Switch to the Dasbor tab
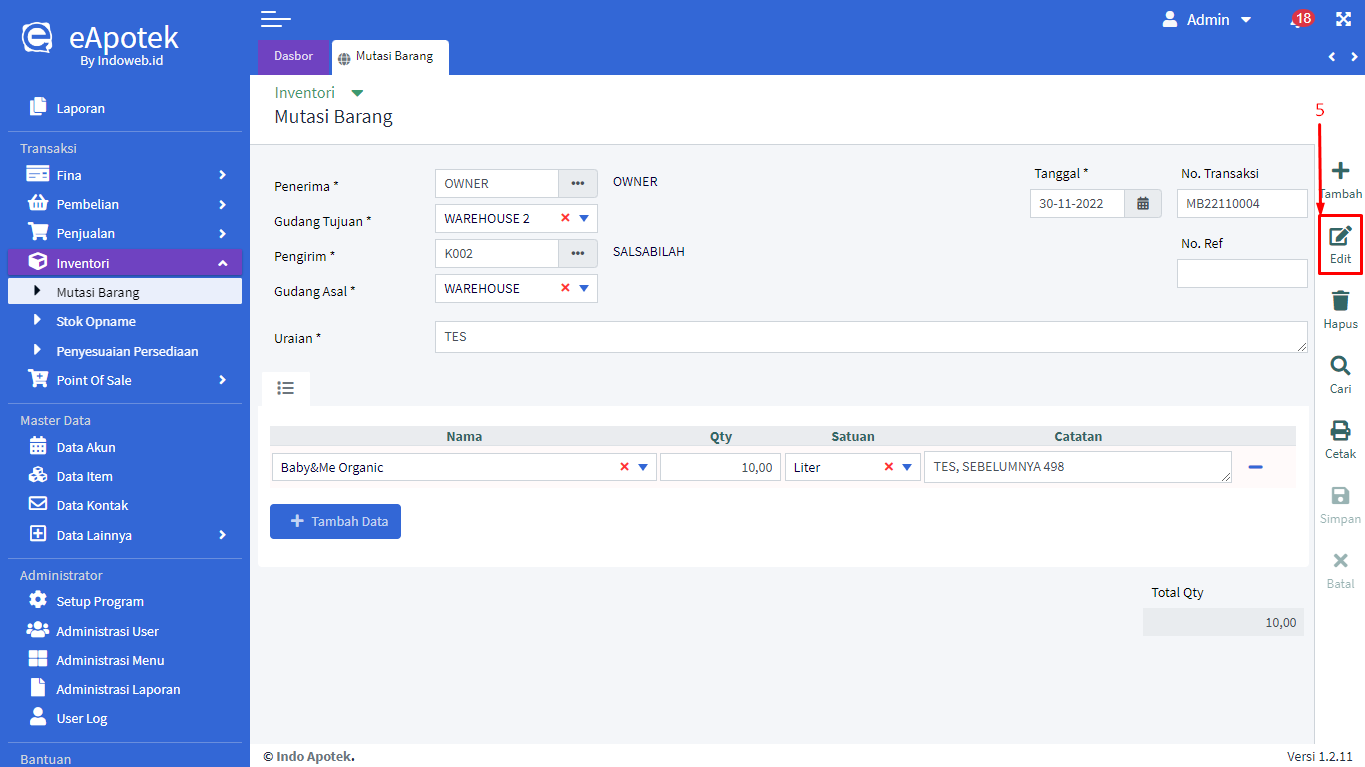Screen dimensions: 1365x767 point(293,57)
